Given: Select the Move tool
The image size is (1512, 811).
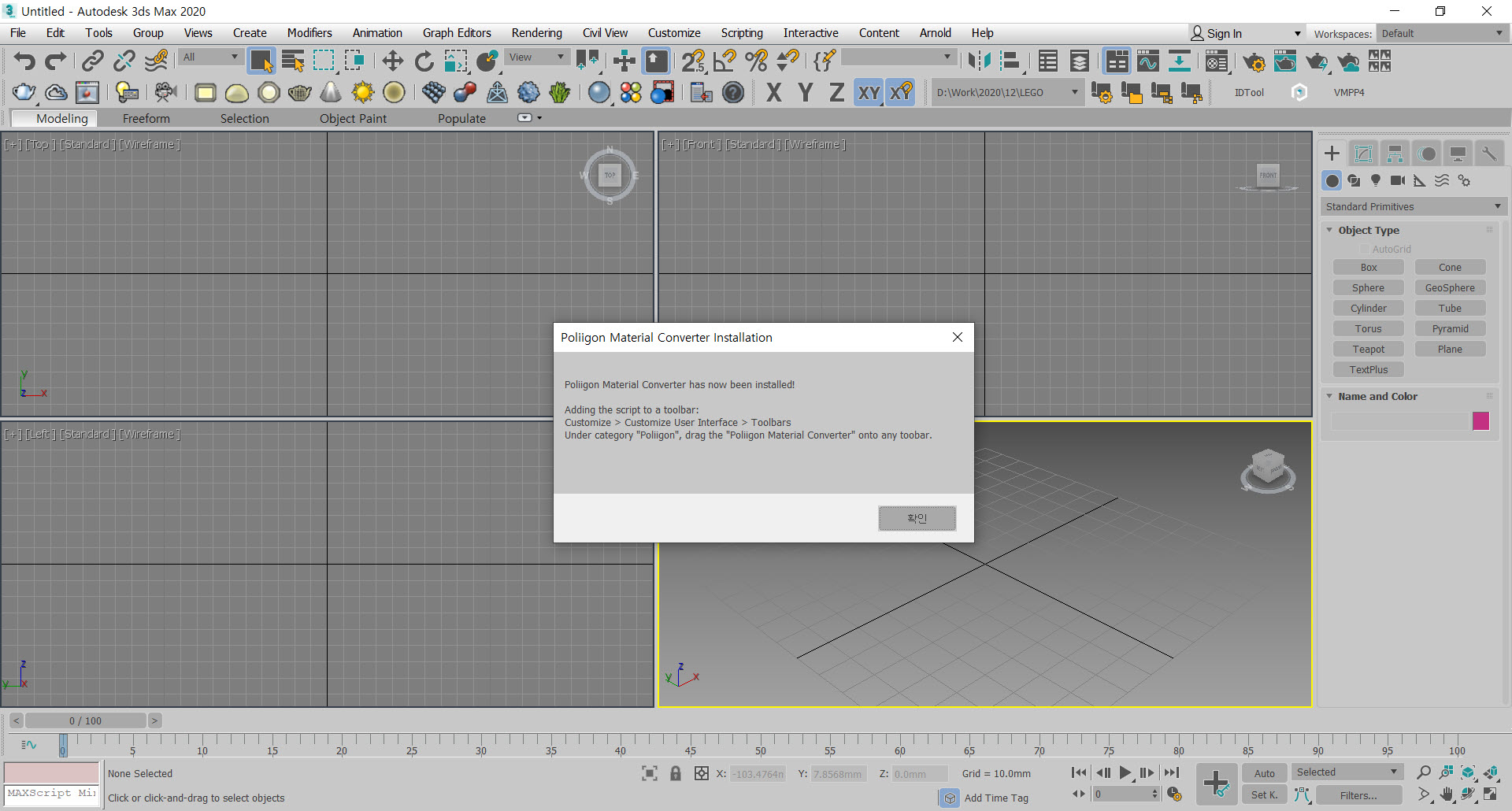Looking at the screenshot, I should tap(392, 61).
